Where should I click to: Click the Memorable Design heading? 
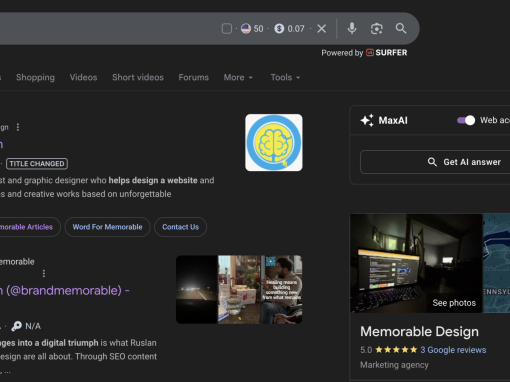419,332
